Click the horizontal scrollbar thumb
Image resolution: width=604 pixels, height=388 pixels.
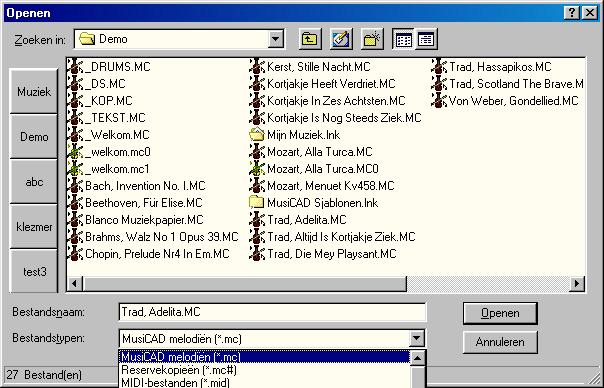245,284
